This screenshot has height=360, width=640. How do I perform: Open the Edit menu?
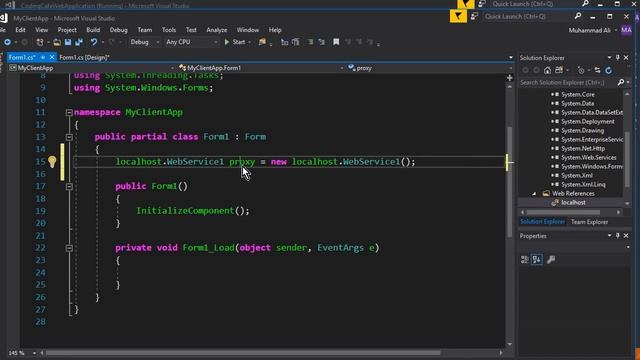[x=20, y=30]
